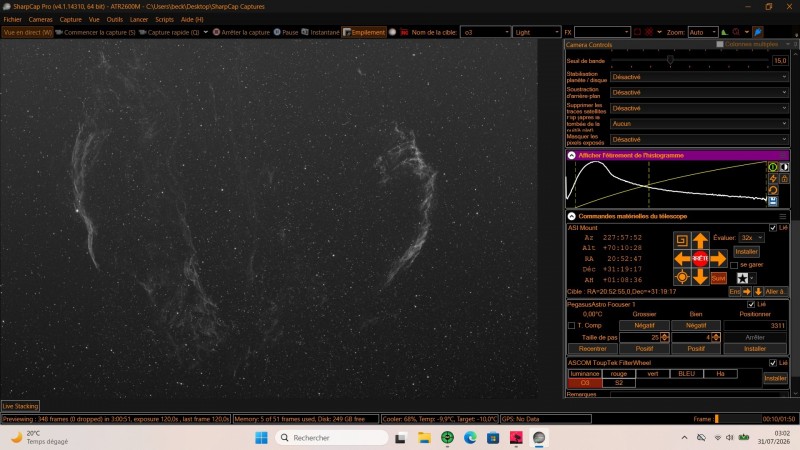Open the Outils menu
The width and height of the screenshot is (800, 450).
click(x=114, y=19)
